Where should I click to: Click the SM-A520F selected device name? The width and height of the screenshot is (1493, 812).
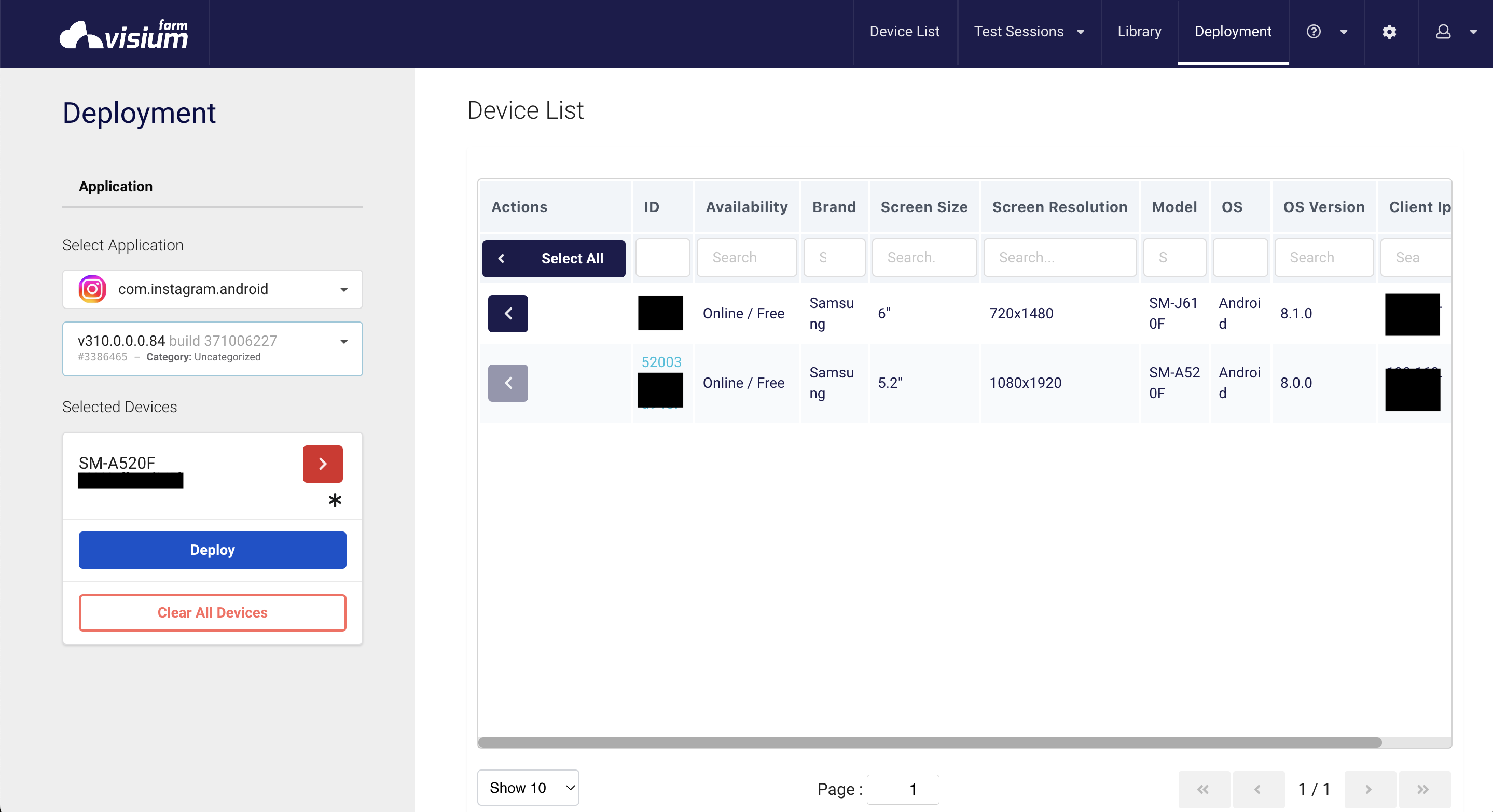click(117, 463)
